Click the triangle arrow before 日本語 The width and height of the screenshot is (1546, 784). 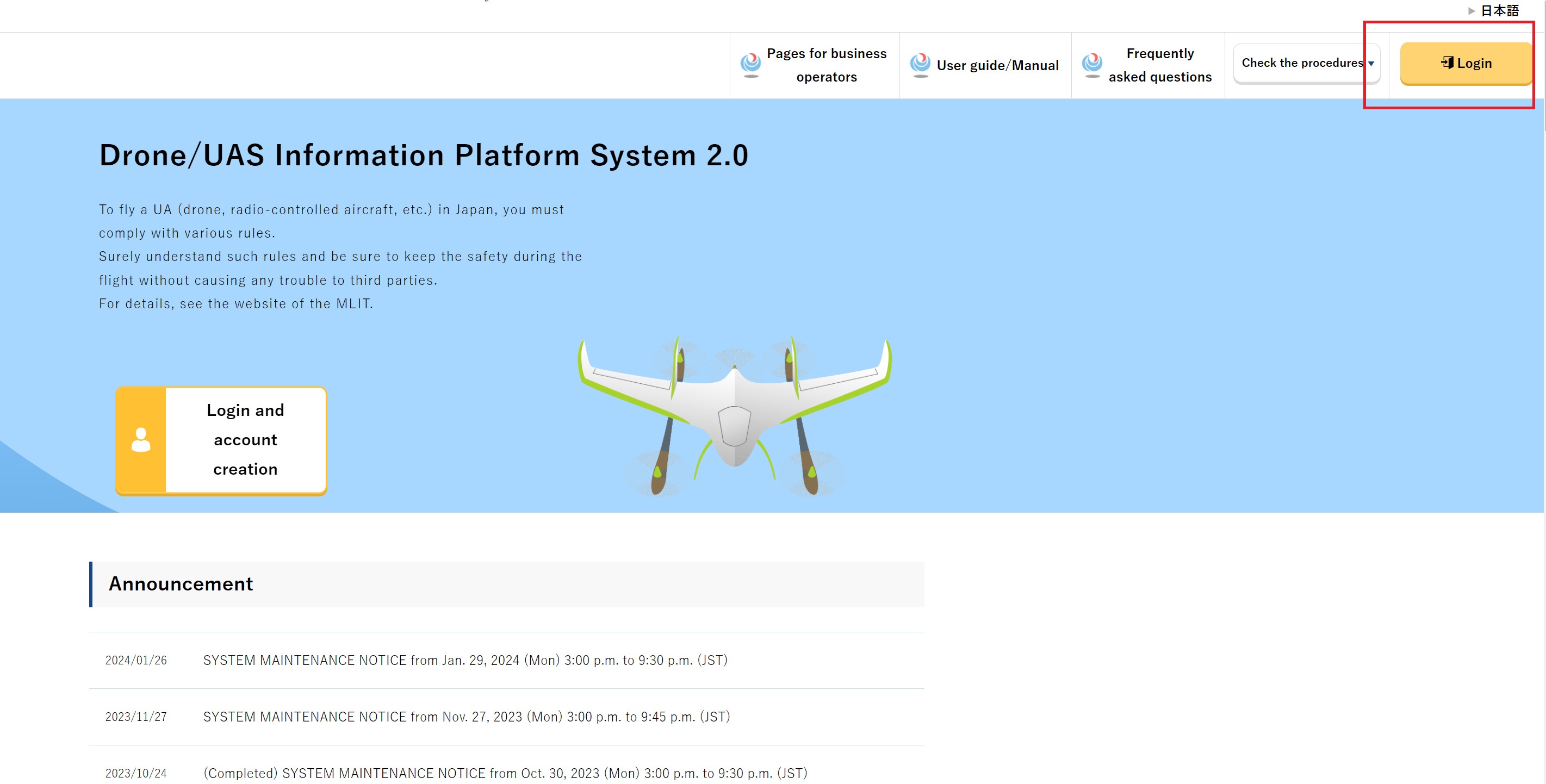coord(1472,11)
